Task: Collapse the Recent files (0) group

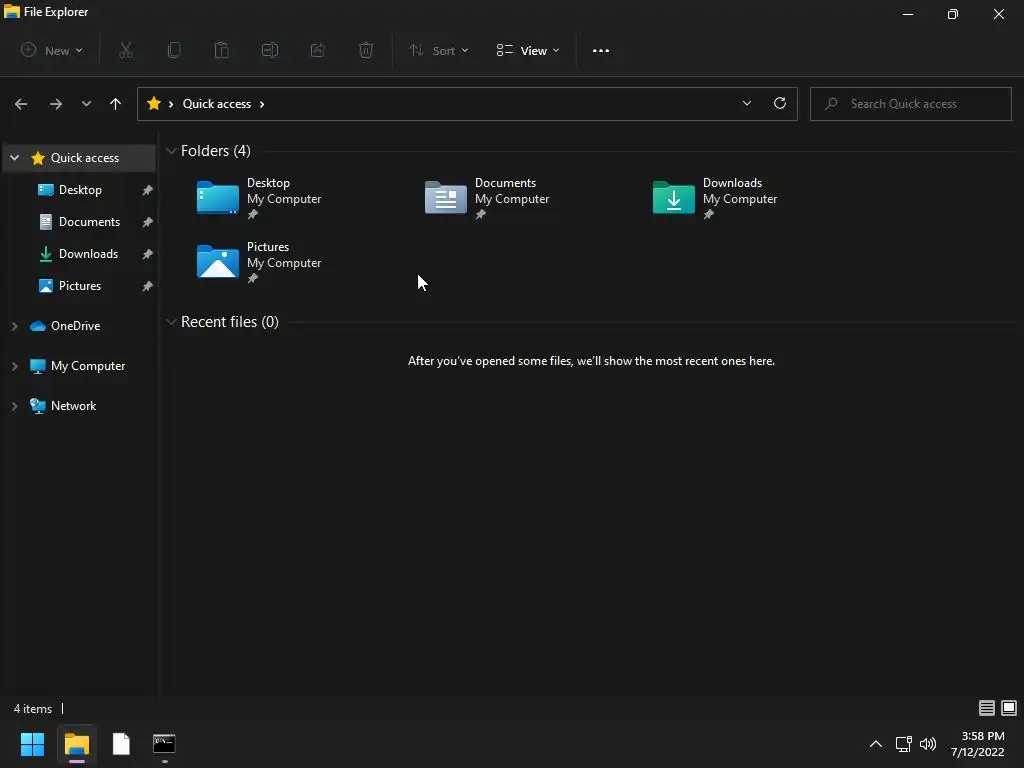Action: tap(171, 322)
